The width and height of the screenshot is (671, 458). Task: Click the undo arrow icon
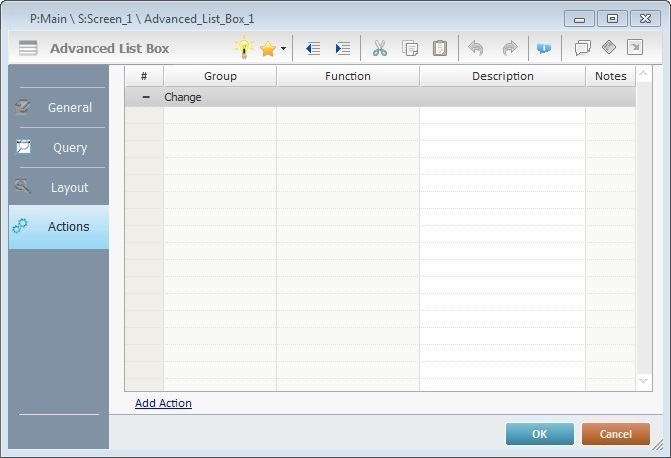click(x=476, y=48)
